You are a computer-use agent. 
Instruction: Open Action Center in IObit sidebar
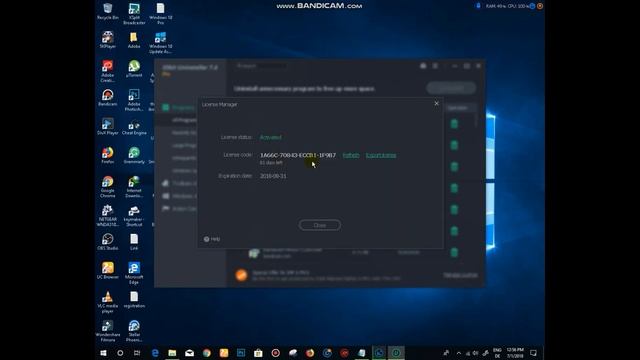point(179,209)
